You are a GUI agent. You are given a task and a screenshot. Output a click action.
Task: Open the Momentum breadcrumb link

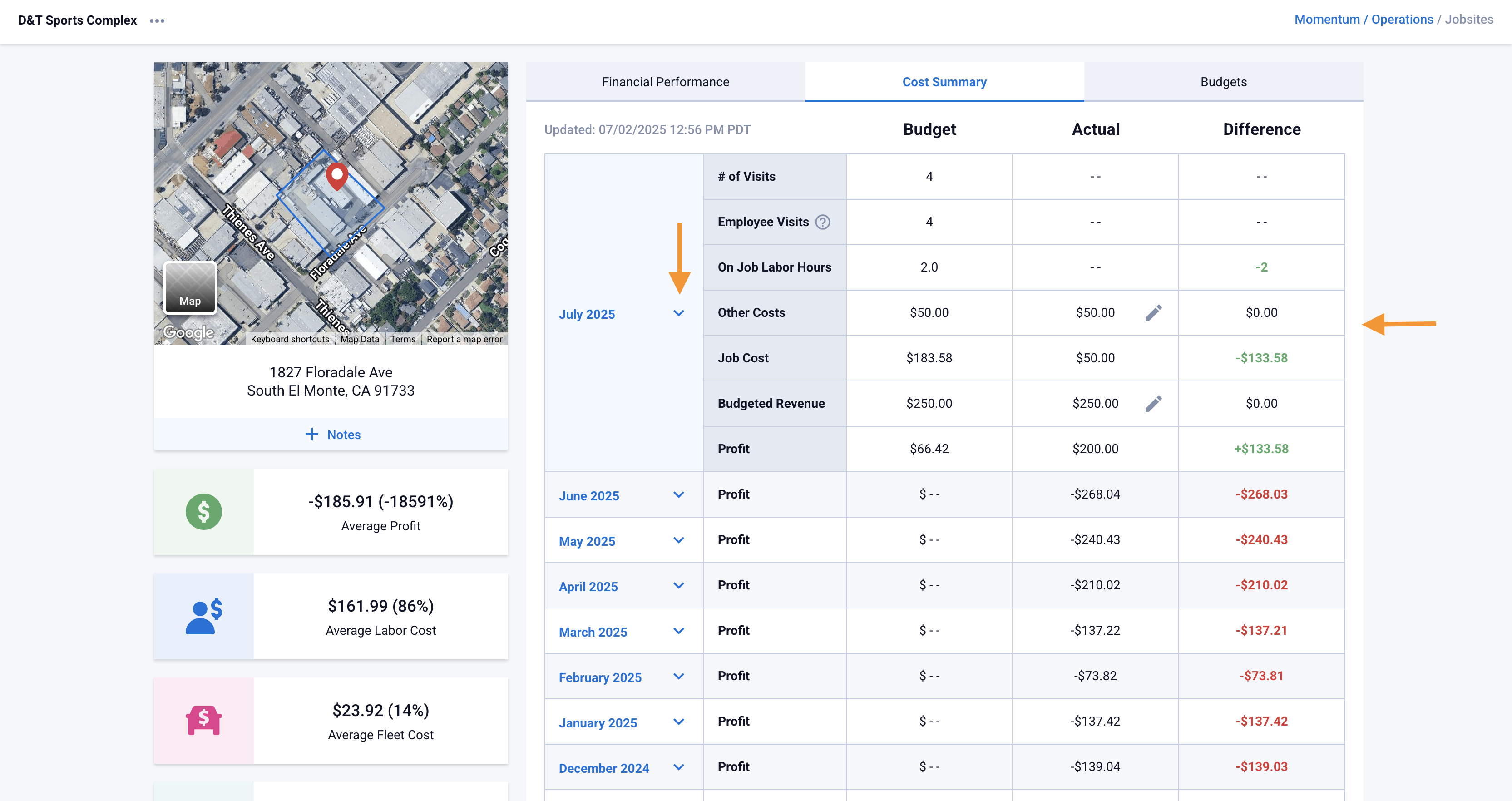1327,20
